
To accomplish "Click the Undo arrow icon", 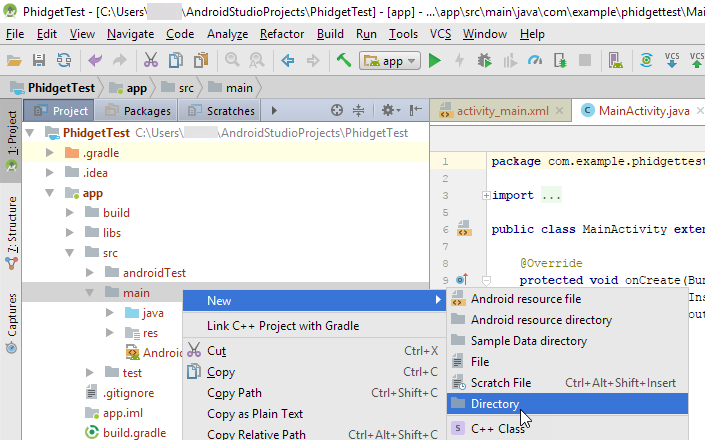I will (x=95, y=60).
